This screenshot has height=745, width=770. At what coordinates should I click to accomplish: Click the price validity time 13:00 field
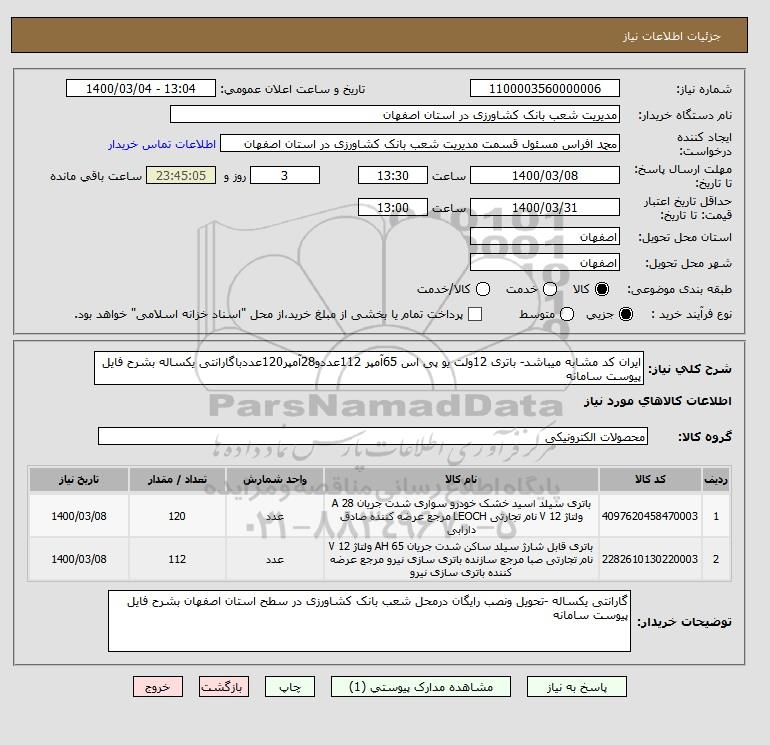(393, 207)
